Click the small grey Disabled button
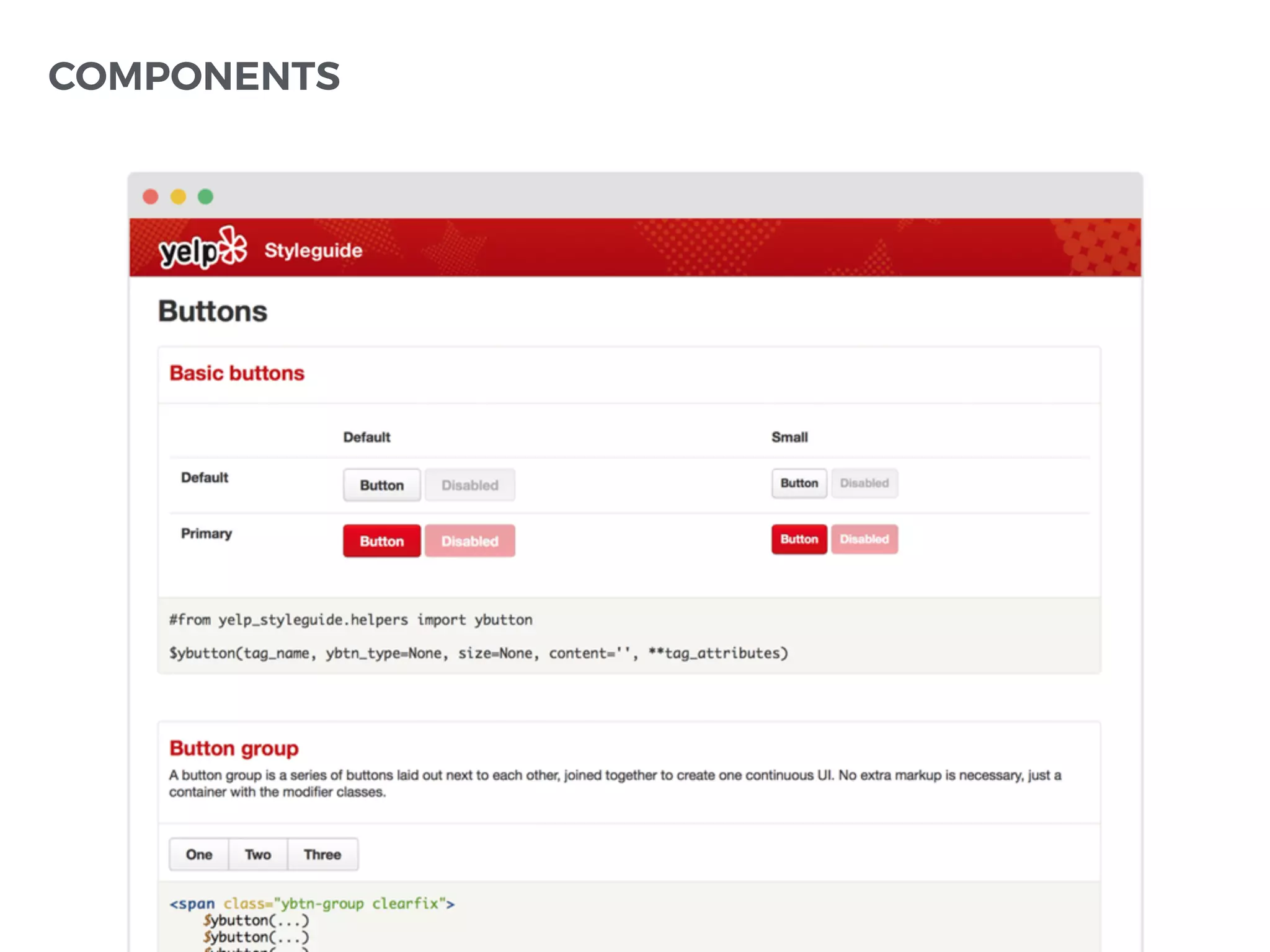The width and height of the screenshot is (1270, 952). [864, 483]
